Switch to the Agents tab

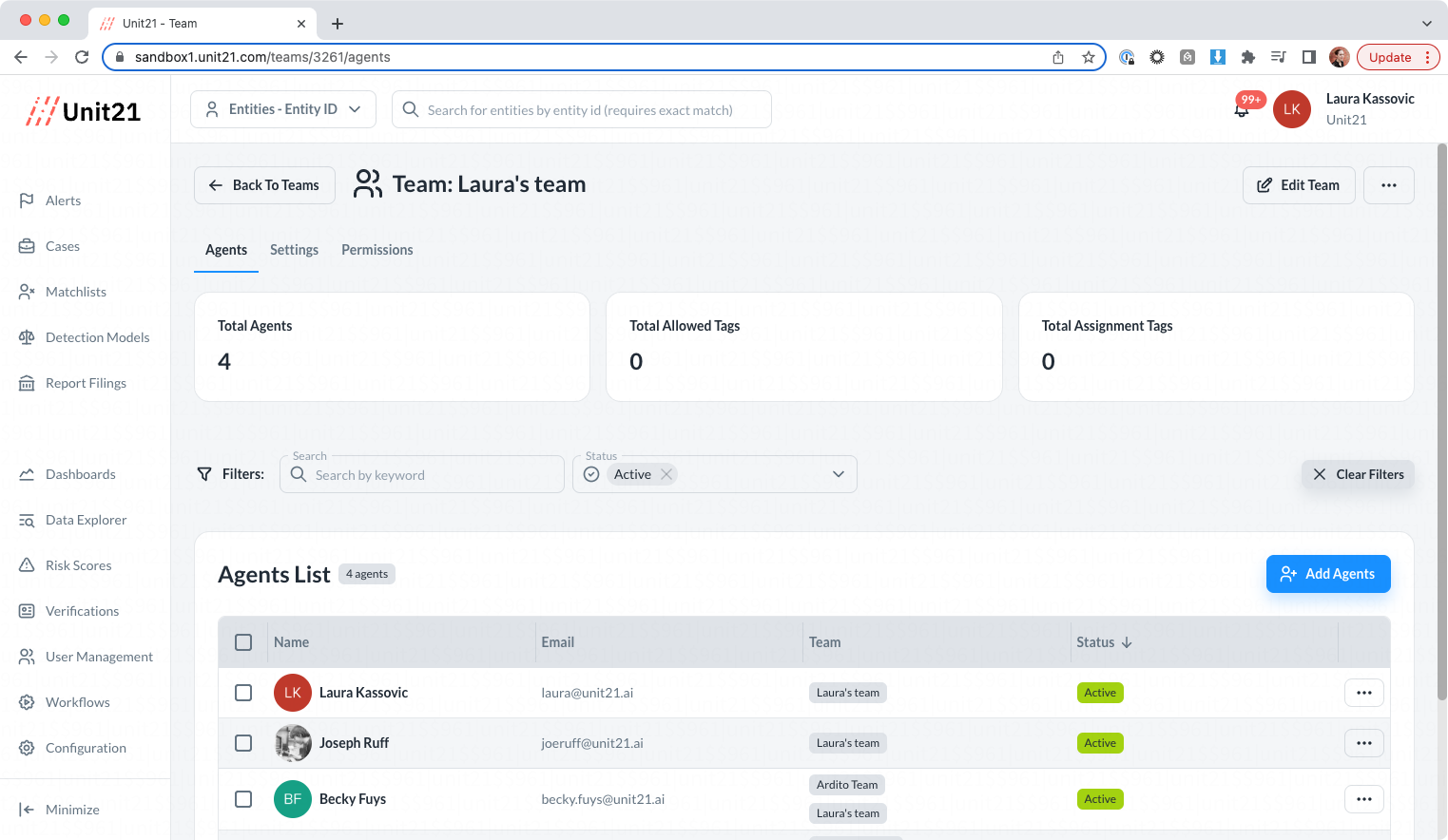[x=226, y=250]
